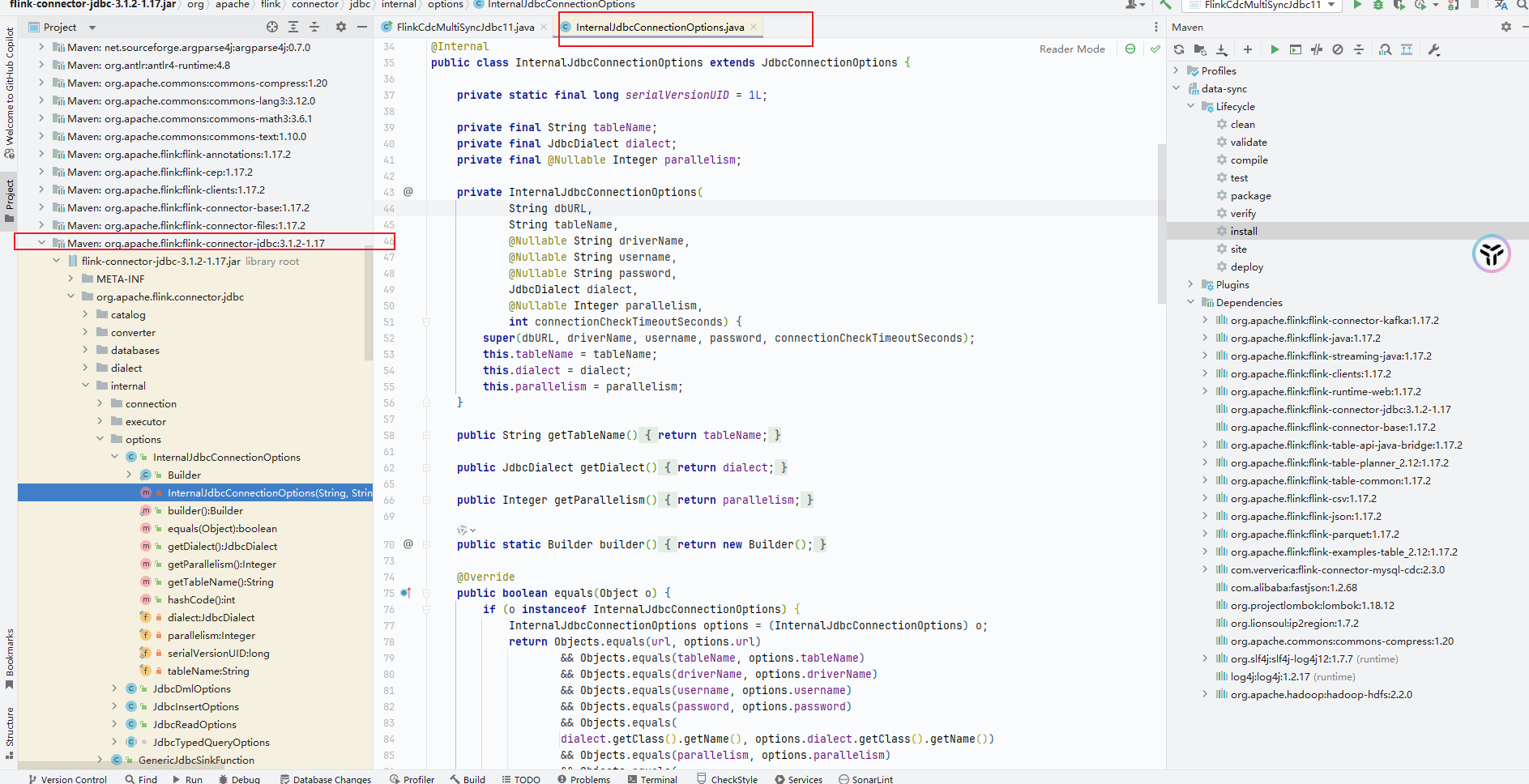This screenshot has height=784, width=1529.
Task: Open the Structure side tool window
Action: 10,733
